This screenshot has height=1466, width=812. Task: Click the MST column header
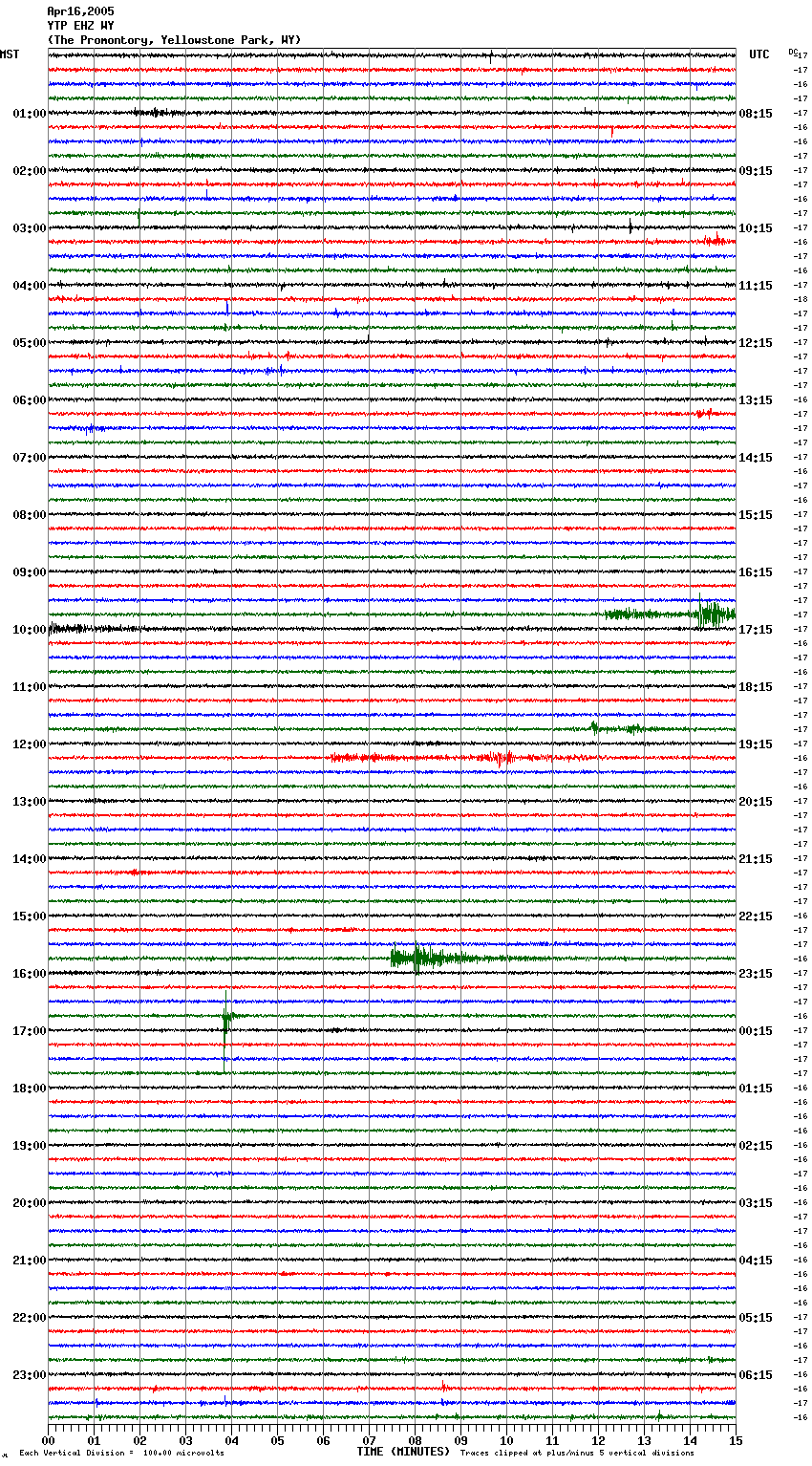10,54
